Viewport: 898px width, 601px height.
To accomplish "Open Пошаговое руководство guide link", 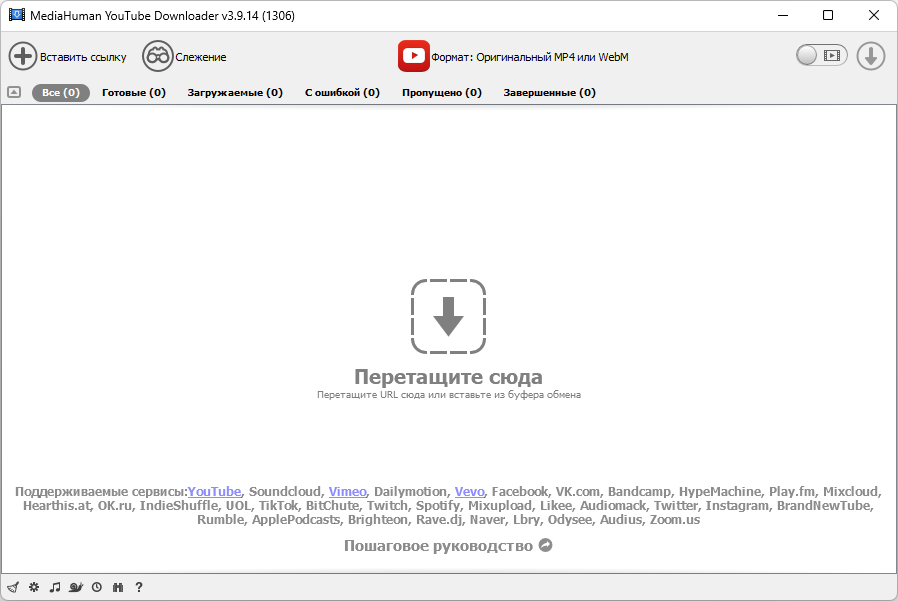I will 438,545.
